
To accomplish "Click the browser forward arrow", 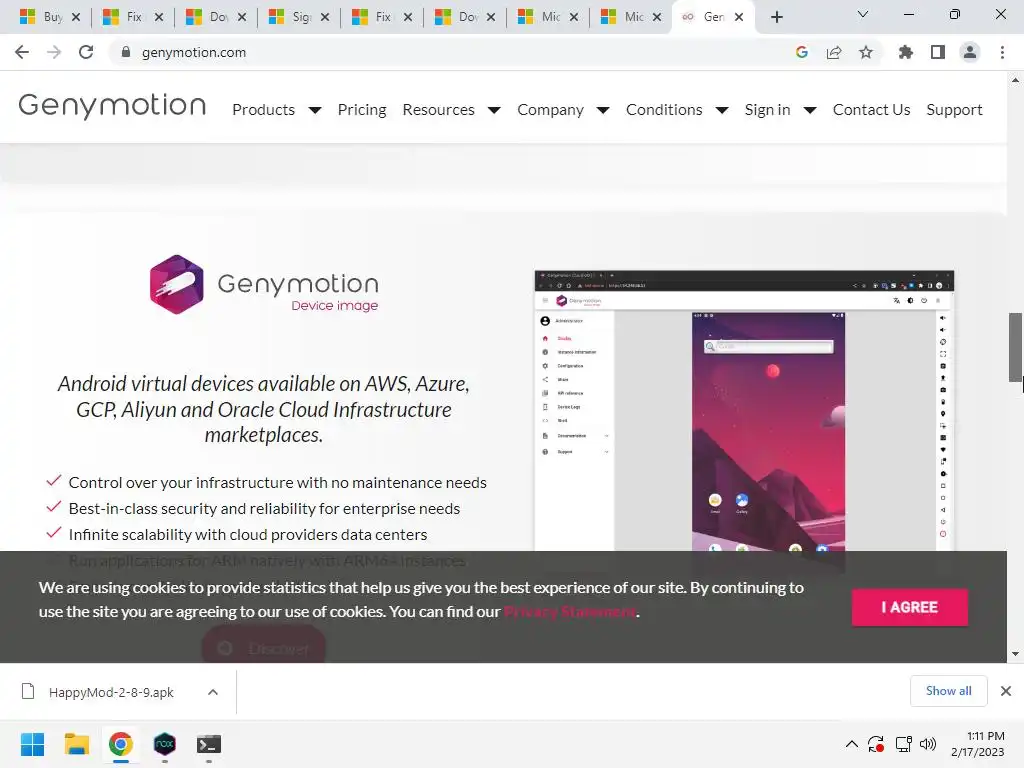I will tap(54, 52).
